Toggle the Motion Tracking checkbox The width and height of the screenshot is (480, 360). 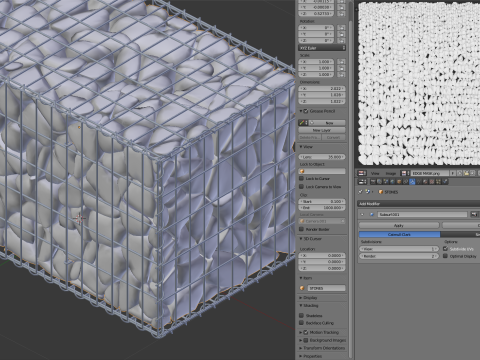306,332
